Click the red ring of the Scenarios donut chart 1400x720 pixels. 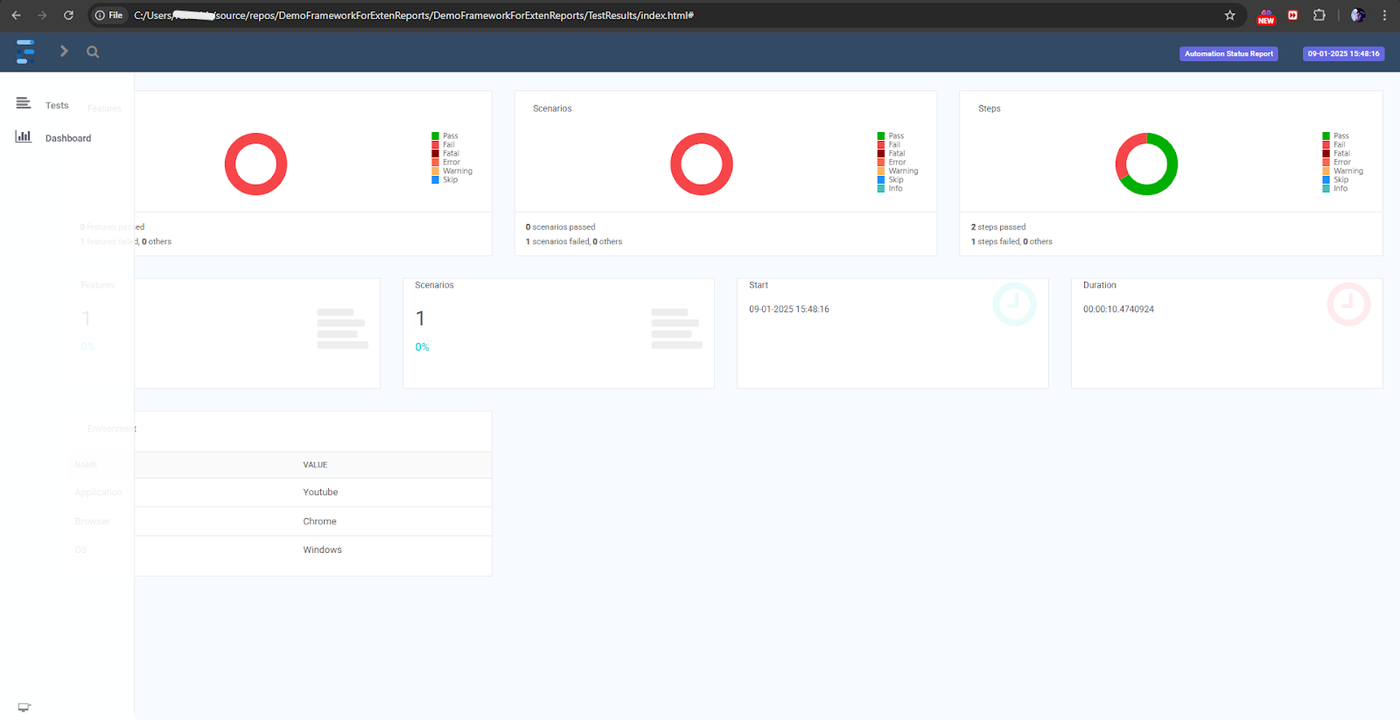coord(701,137)
